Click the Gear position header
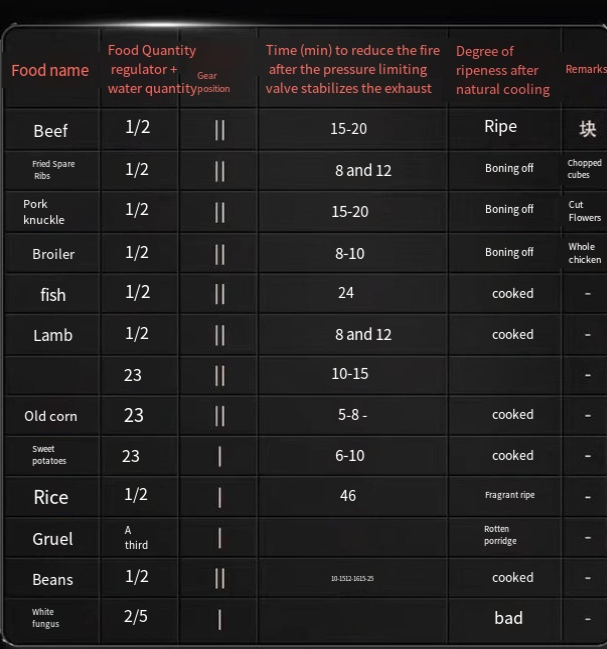Image resolution: width=607 pixels, height=649 pixels. [x=213, y=82]
